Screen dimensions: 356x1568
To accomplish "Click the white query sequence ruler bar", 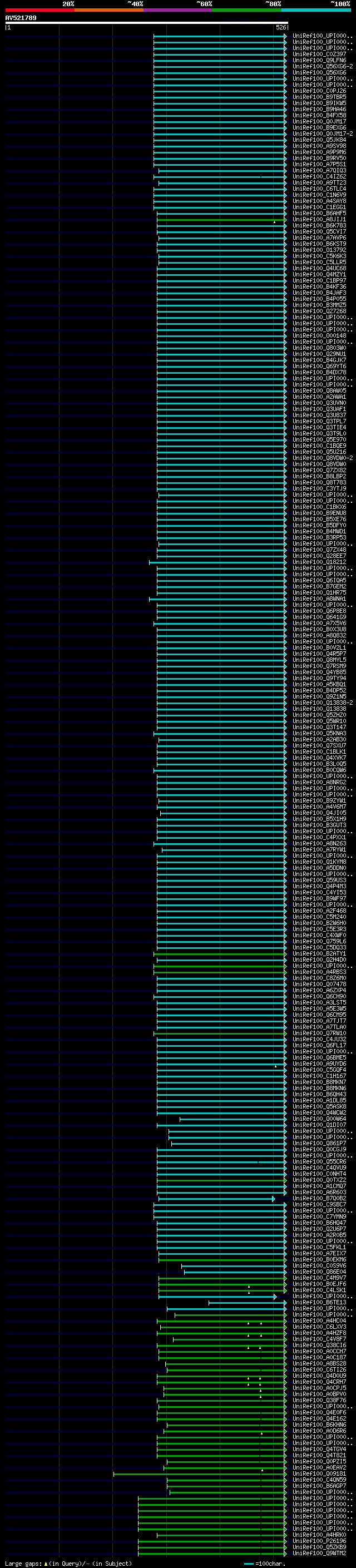I will tap(147, 22).
